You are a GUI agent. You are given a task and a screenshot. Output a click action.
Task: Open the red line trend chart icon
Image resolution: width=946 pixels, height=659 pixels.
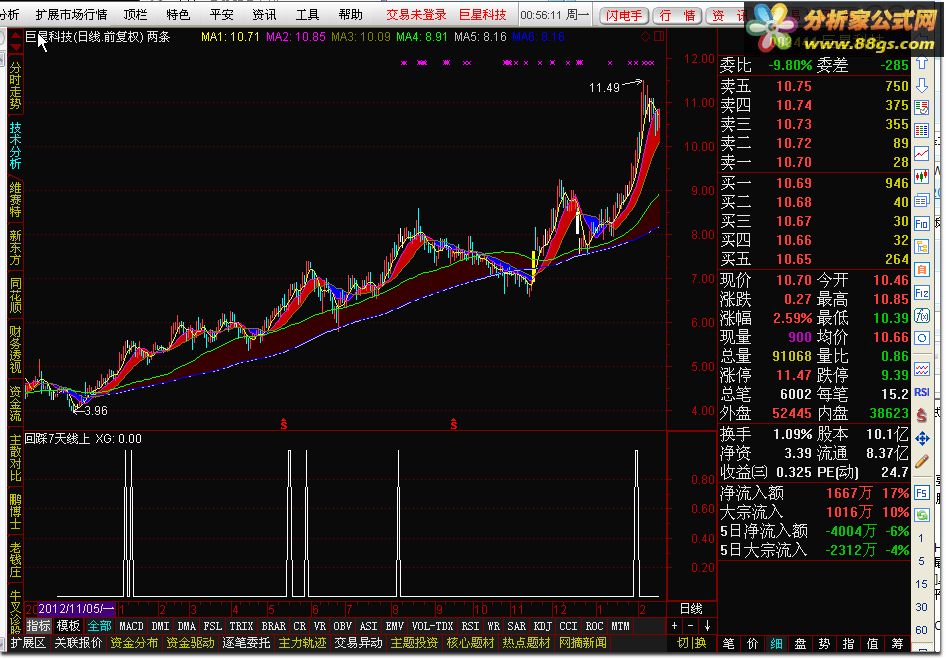tap(921, 153)
